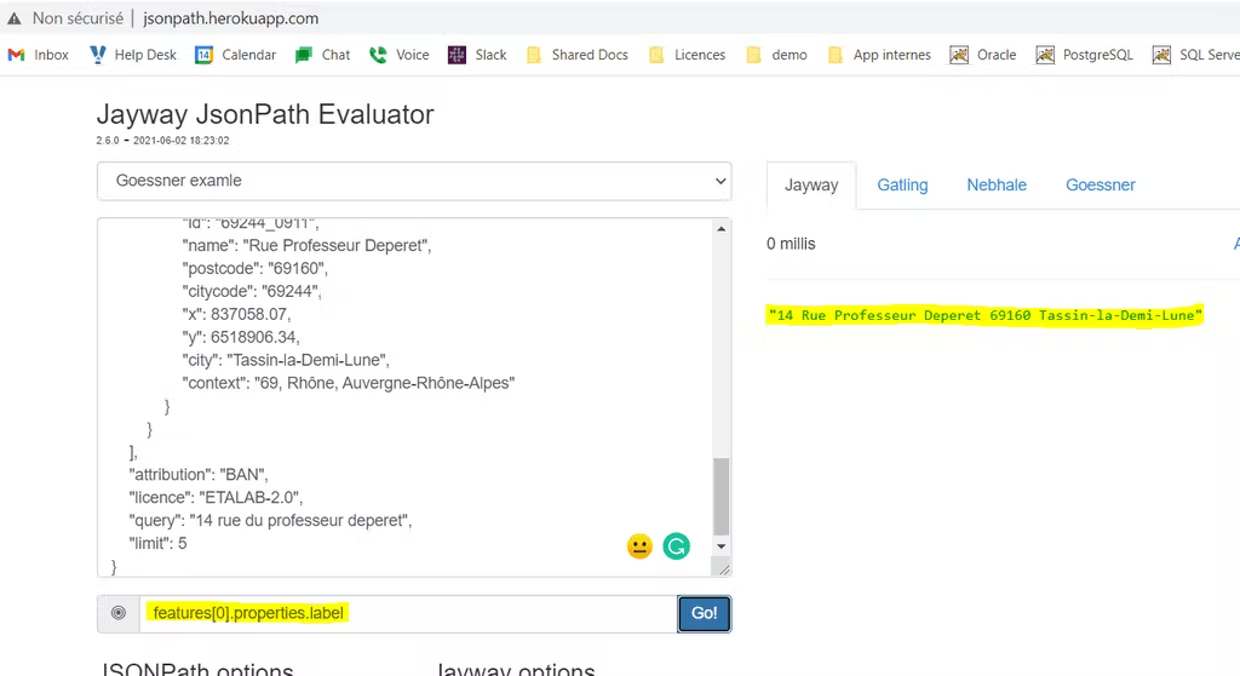Screen dimensions: 1240x676
Task: Click the green Grammarly icon
Action: click(x=677, y=546)
